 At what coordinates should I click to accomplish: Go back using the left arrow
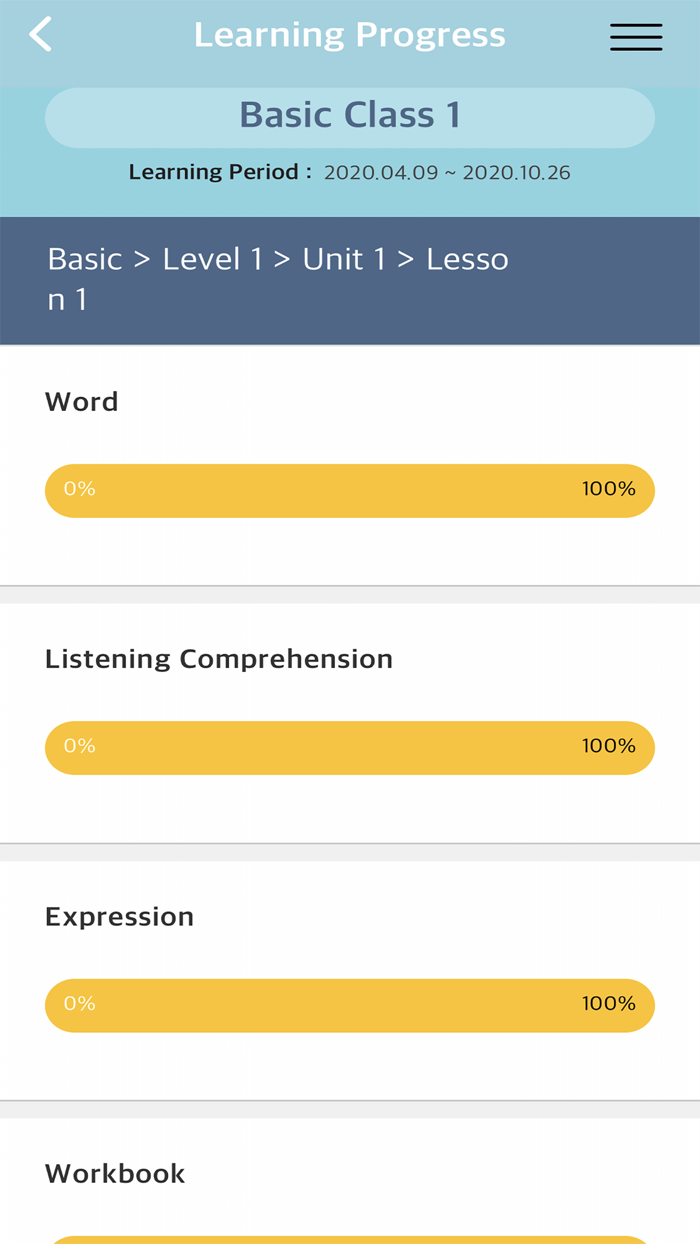[x=40, y=35]
